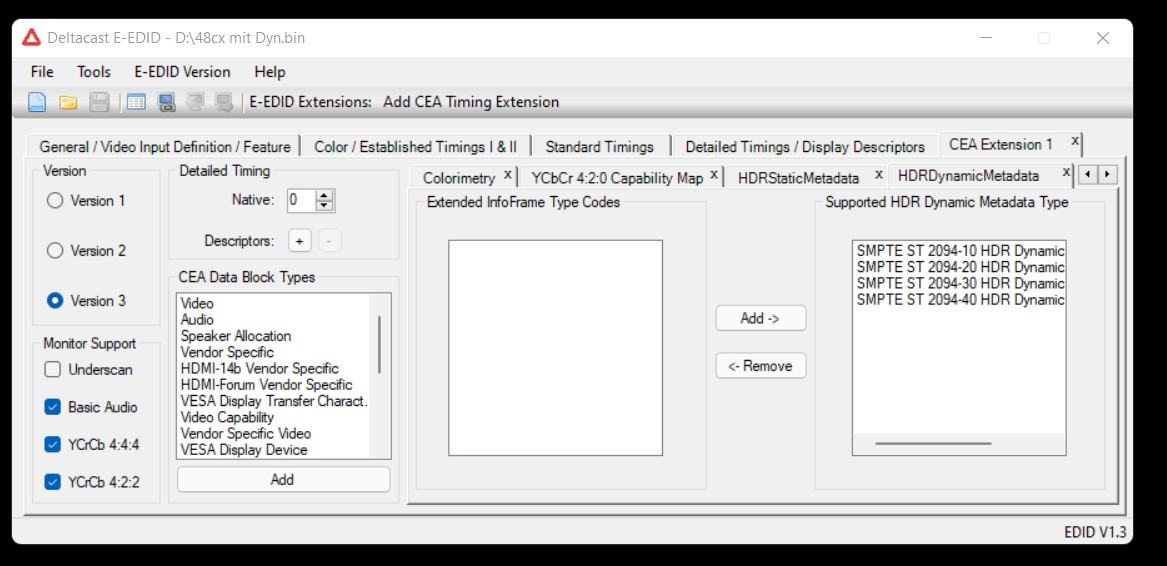Viewport: 1167px width, 566px height.
Task: Add a descriptor with the plus button
Action: (299, 241)
